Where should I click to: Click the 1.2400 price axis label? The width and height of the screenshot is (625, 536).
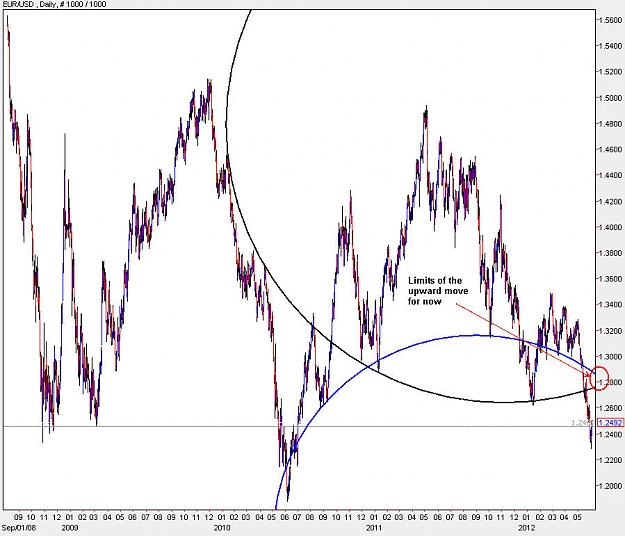point(611,434)
